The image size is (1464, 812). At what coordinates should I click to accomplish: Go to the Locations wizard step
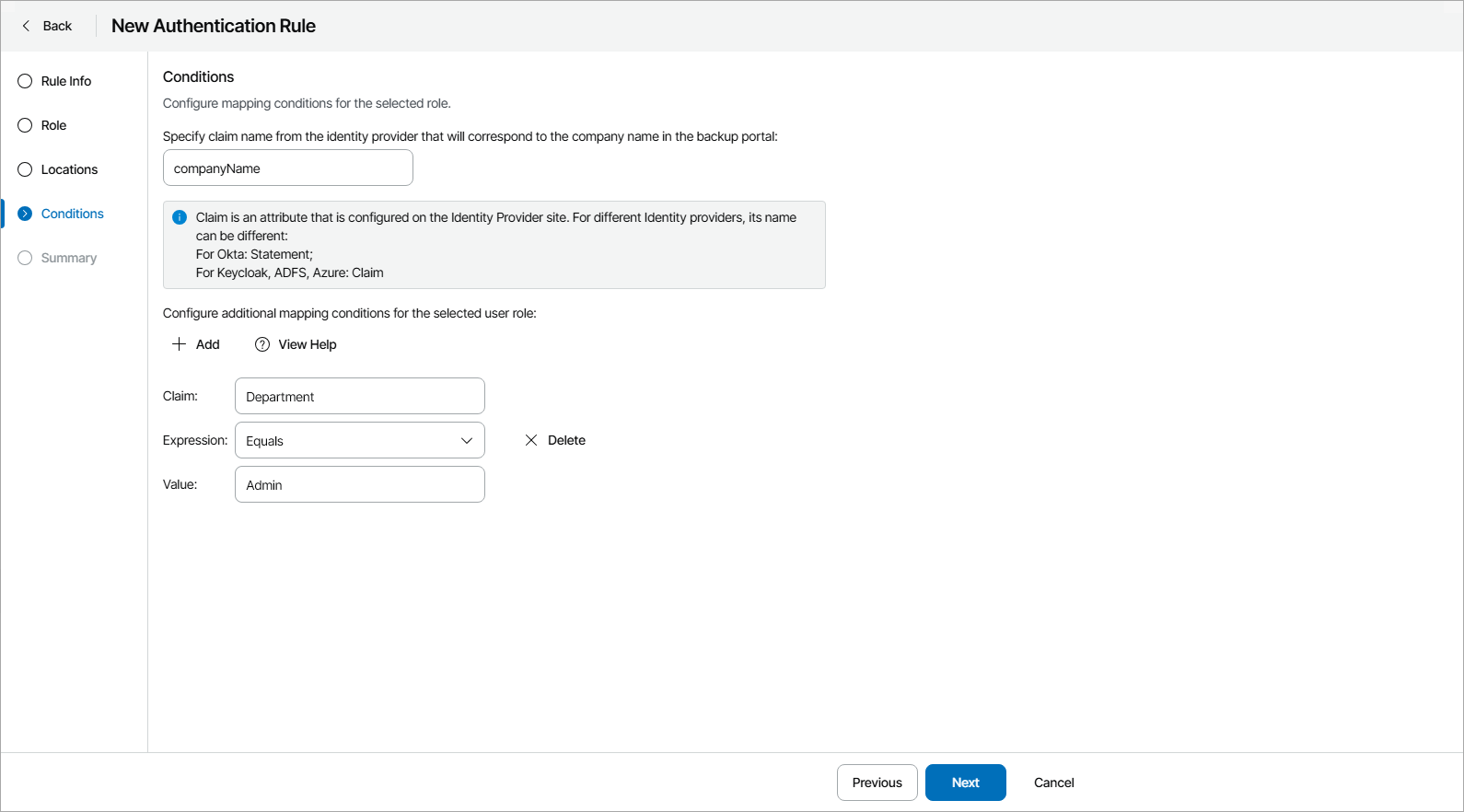click(x=69, y=169)
